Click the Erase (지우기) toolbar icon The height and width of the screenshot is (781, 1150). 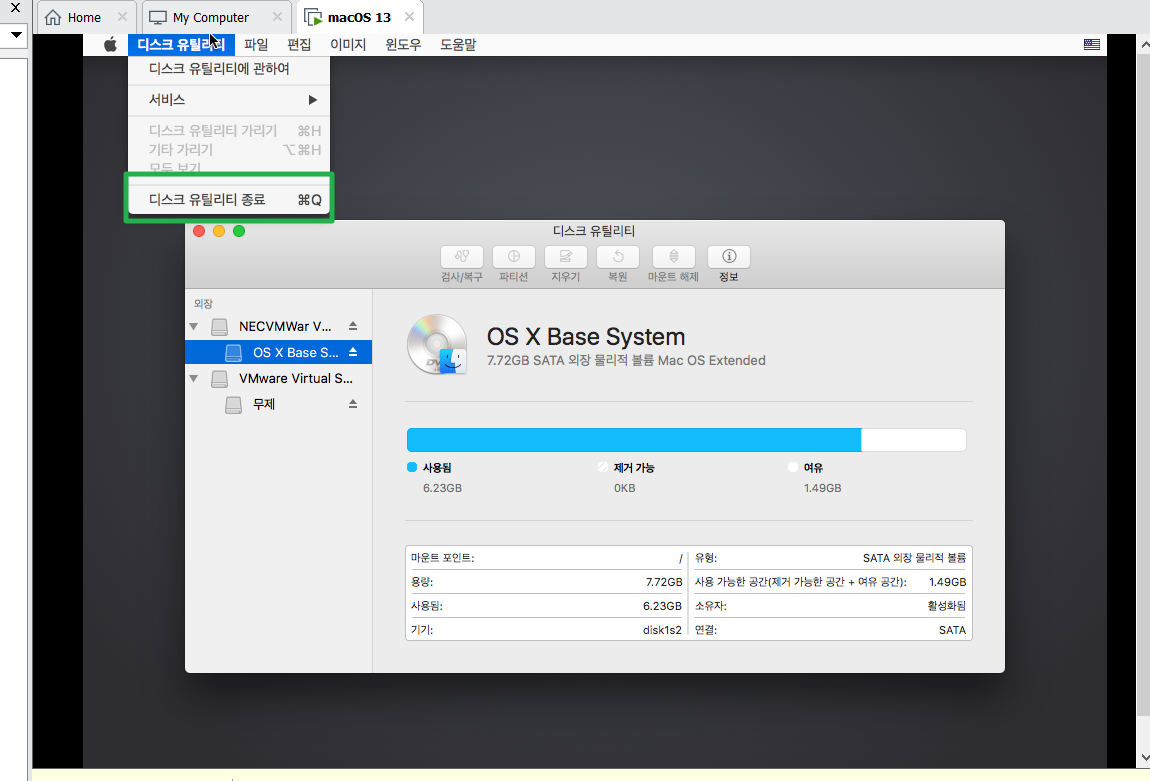565,257
